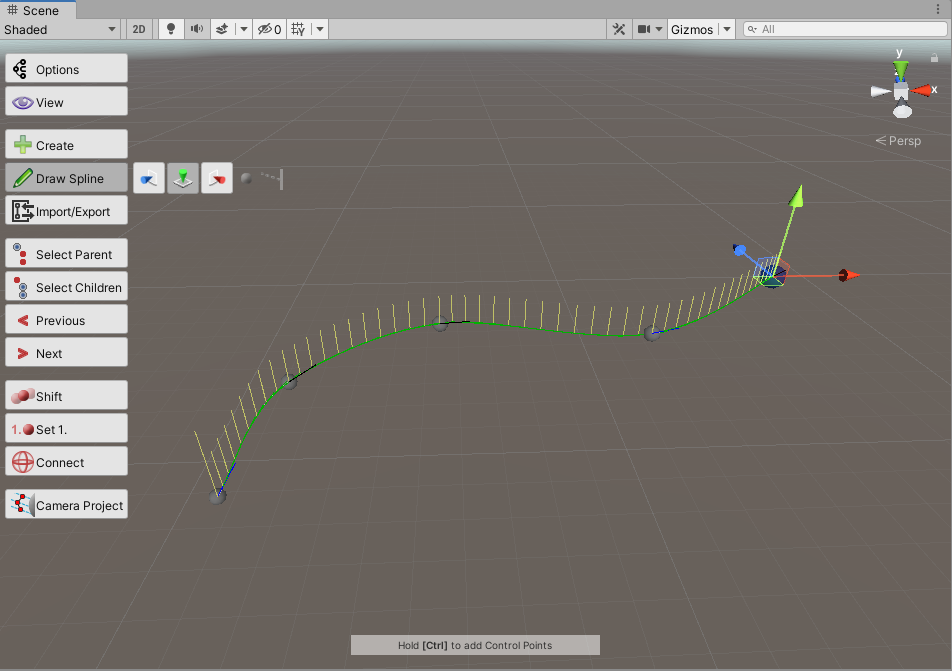952x671 pixels.
Task: Open the Gizmos dropdown arrow
Action: click(727, 29)
